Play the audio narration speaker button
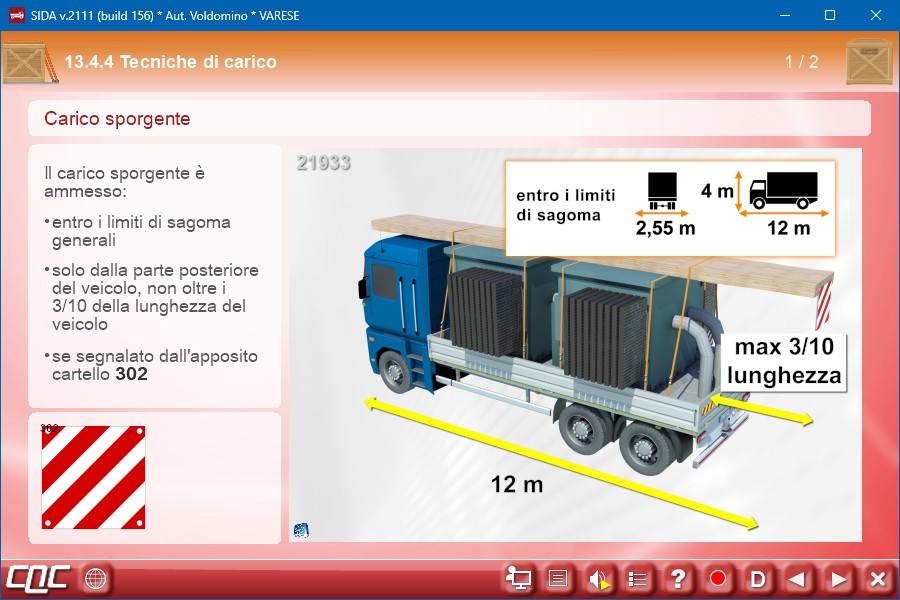 coord(599,578)
